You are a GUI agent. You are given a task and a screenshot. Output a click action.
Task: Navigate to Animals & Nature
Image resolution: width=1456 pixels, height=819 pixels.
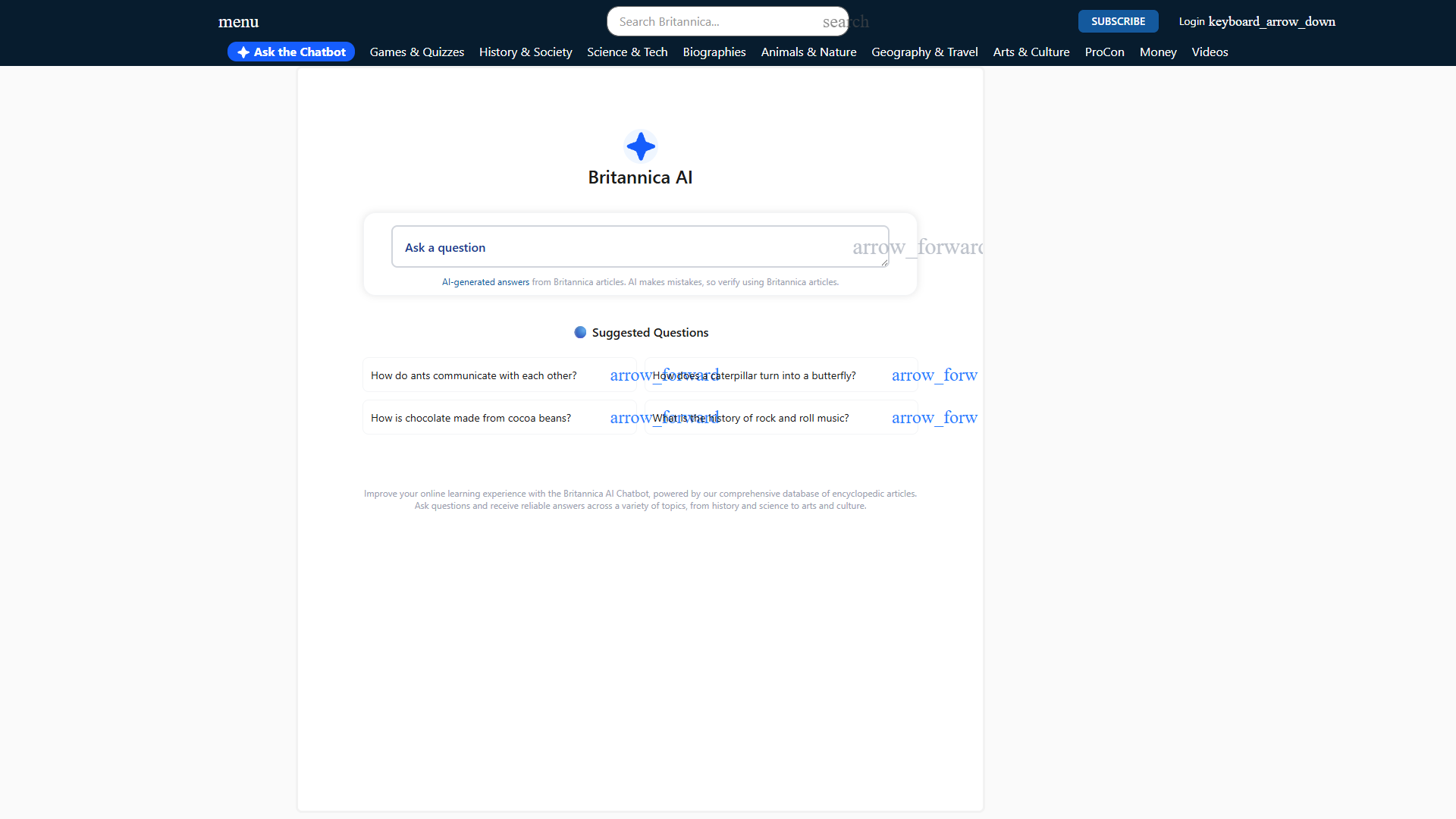(x=808, y=52)
